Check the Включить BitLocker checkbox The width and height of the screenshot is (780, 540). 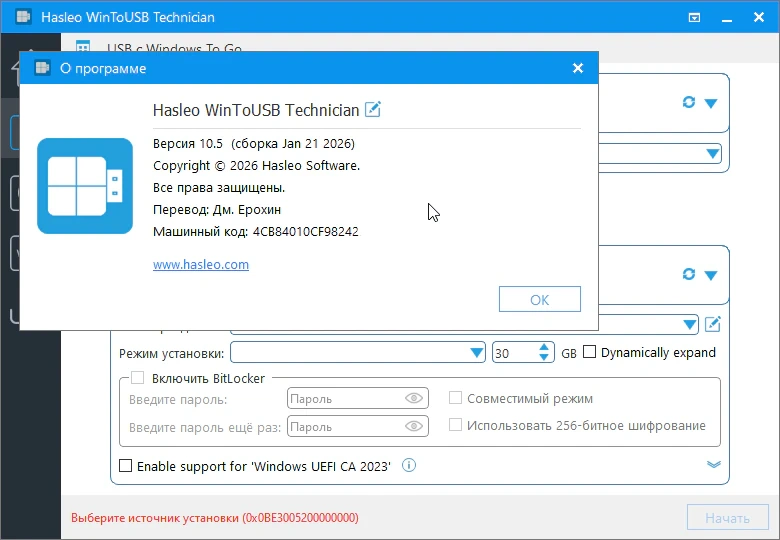point(138,378)
